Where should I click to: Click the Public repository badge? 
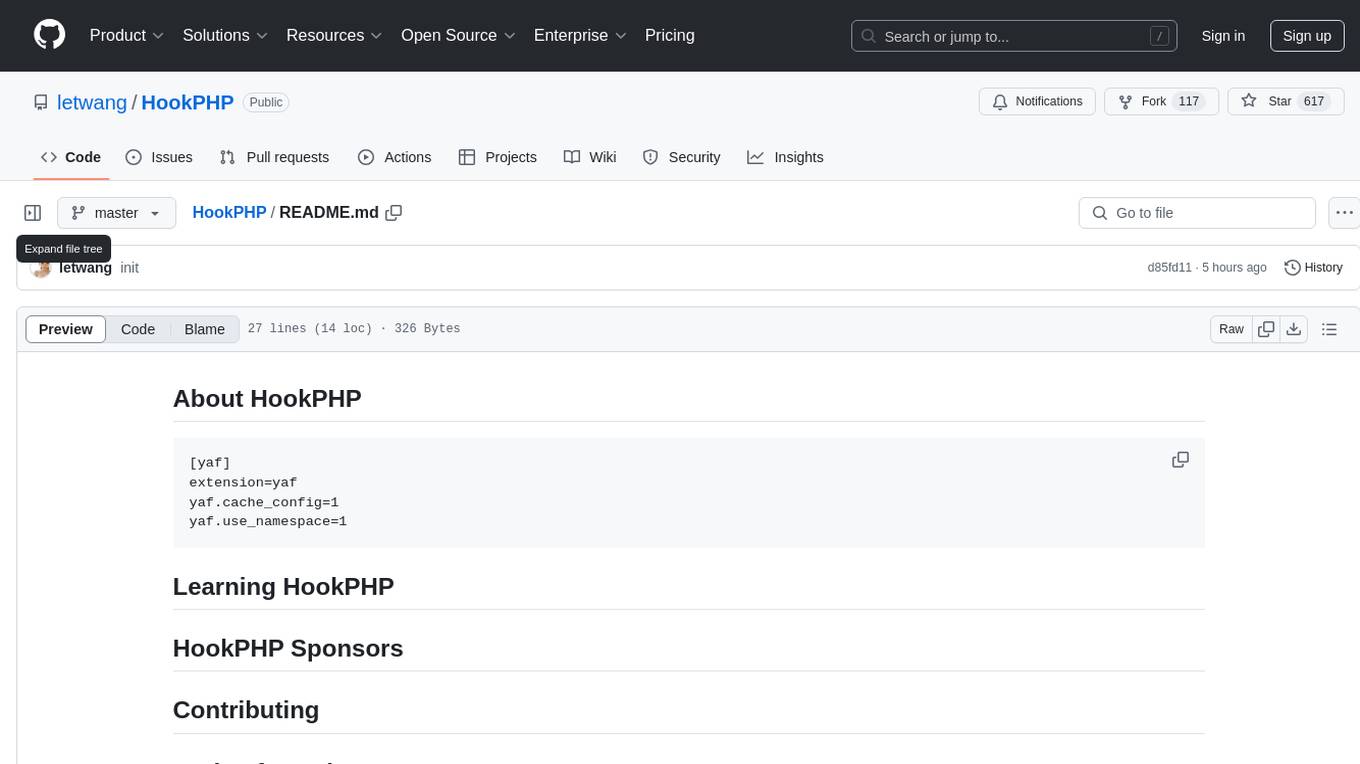pos(266,102)
